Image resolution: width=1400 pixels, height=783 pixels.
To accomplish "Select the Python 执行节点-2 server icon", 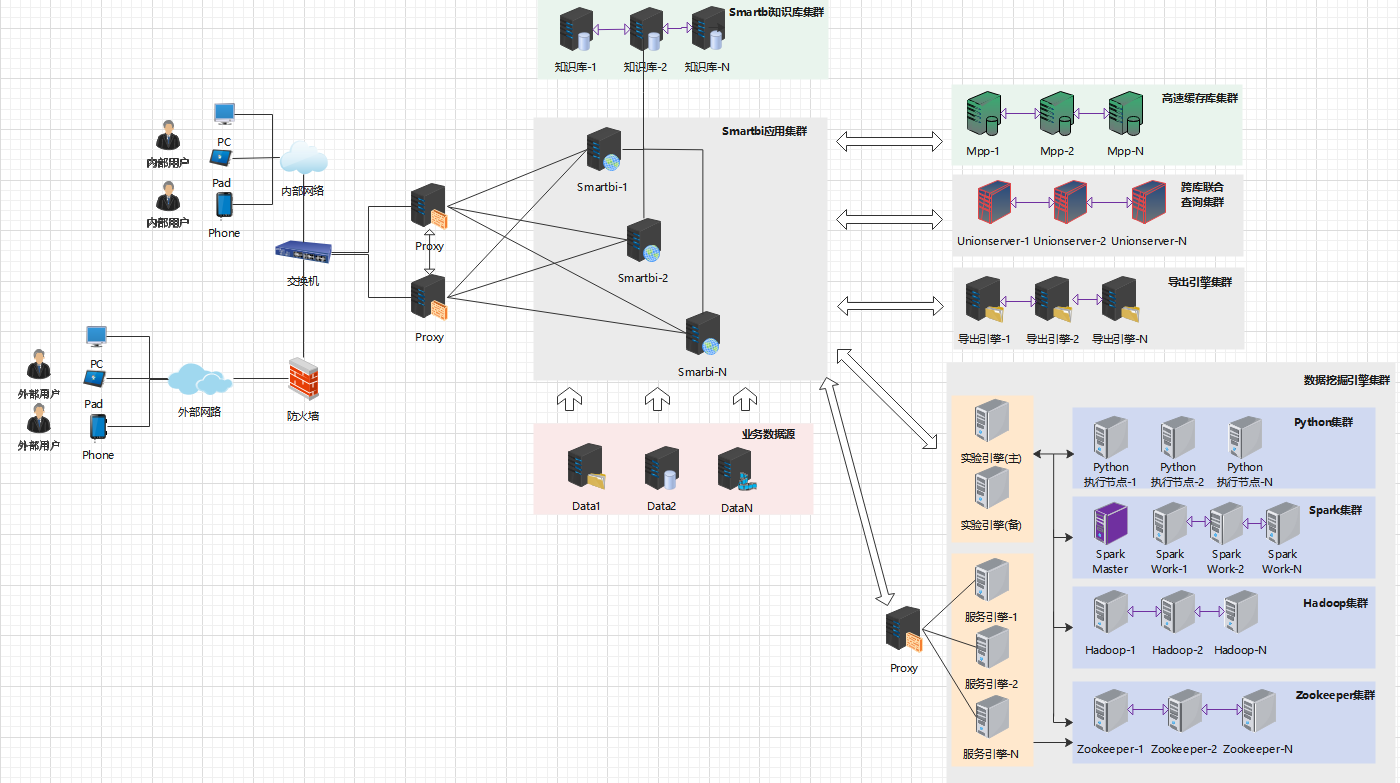I will (1177, 437).
